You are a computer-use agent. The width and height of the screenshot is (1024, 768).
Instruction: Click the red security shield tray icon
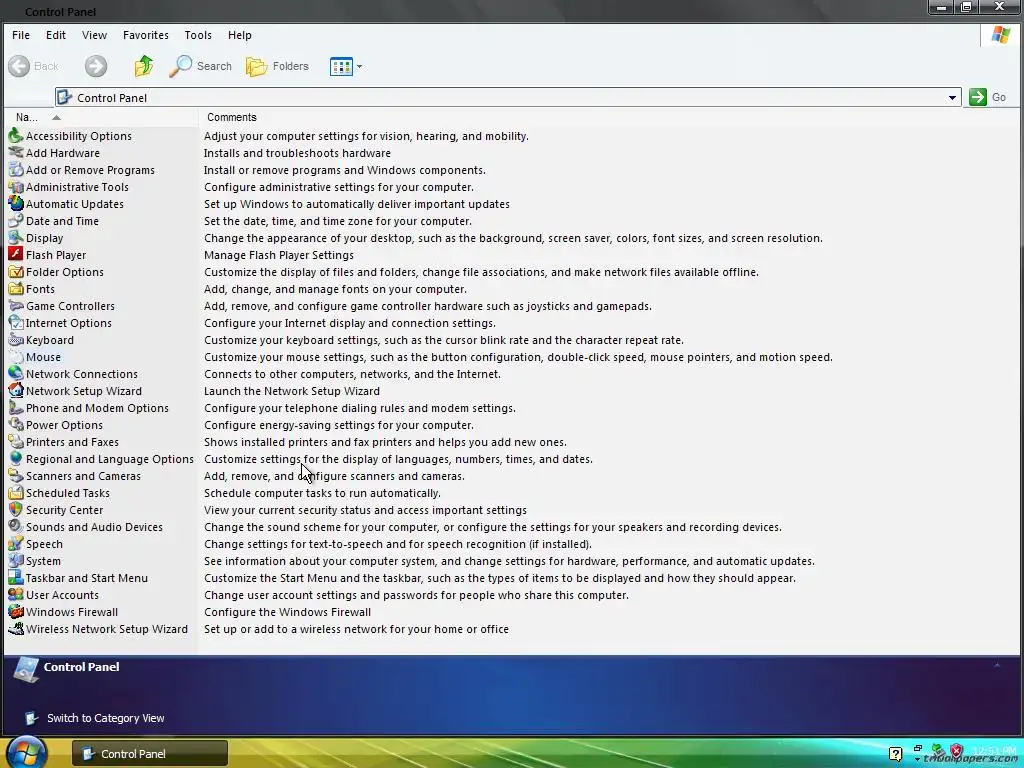(x=957, y=751)
